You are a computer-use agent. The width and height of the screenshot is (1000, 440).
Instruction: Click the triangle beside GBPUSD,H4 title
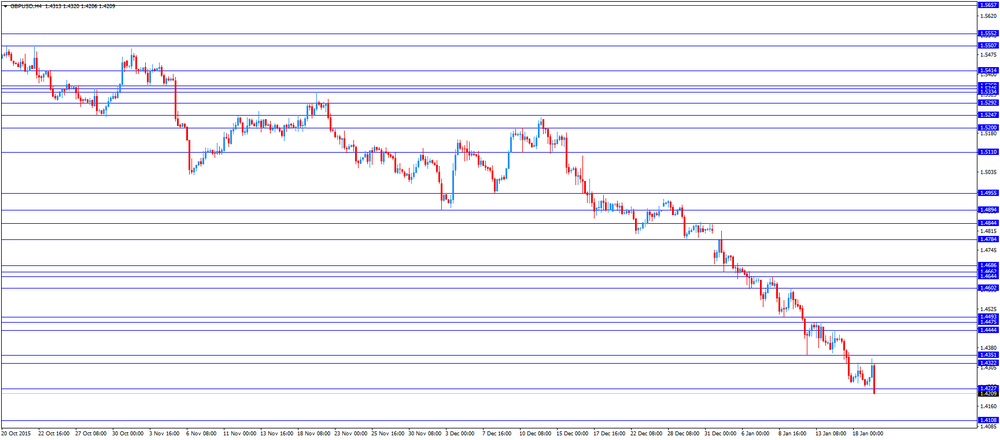point(5,6)
